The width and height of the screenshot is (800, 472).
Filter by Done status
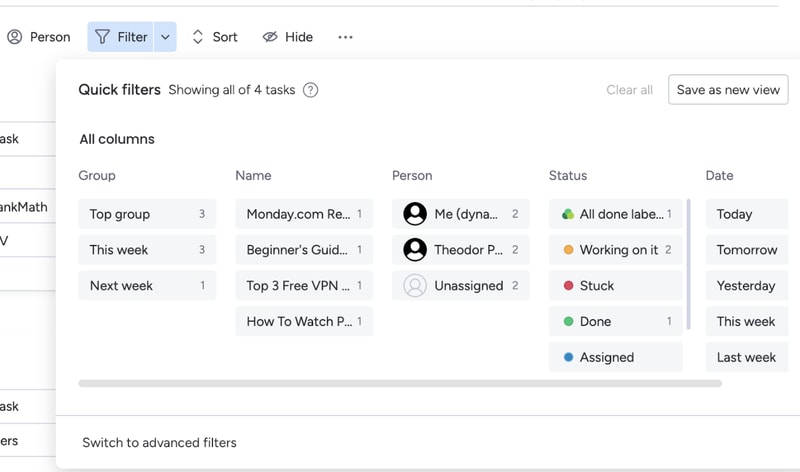pos(616,321)
